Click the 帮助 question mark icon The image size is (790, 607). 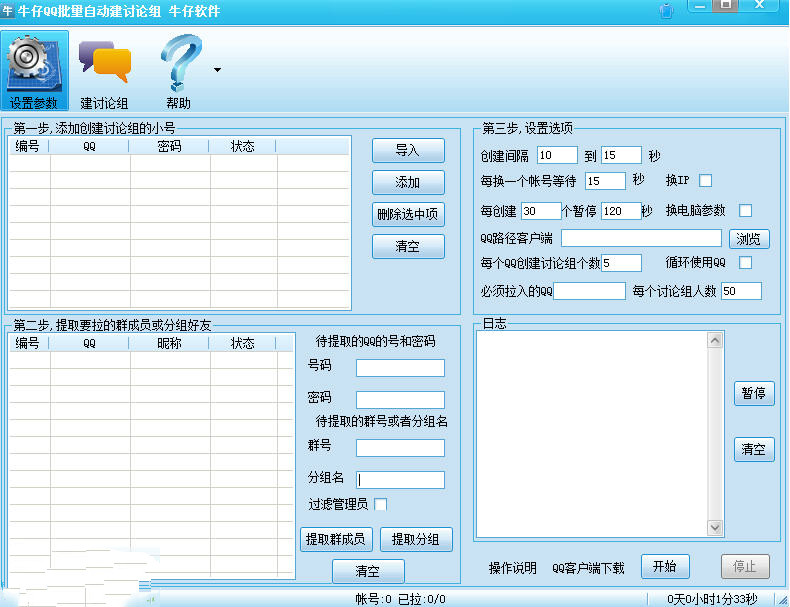click(180, 63)
